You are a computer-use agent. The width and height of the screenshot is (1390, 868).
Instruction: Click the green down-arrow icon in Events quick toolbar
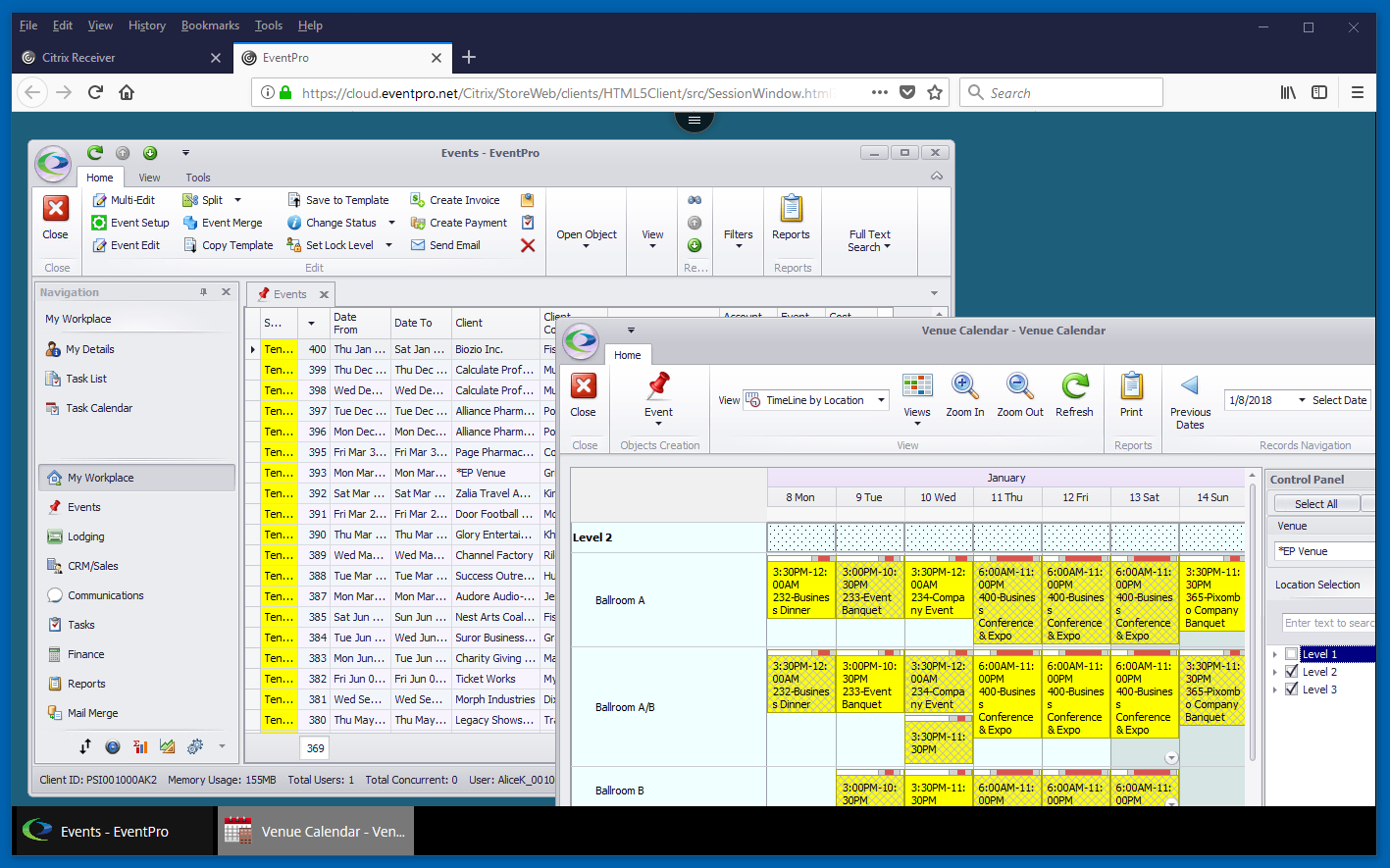click(x=150, y=153)
